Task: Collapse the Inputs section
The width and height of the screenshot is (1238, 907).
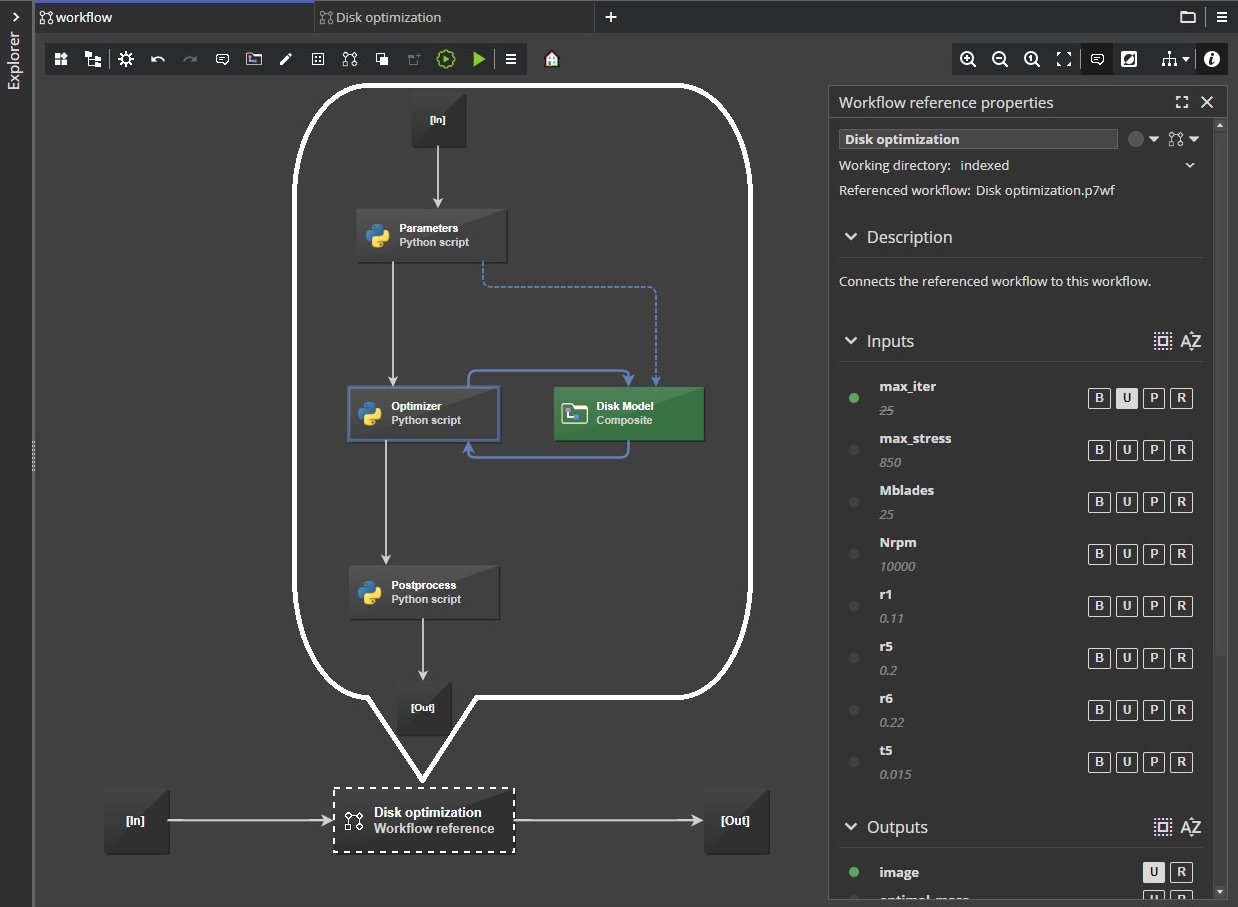Action: pos(851,341)
